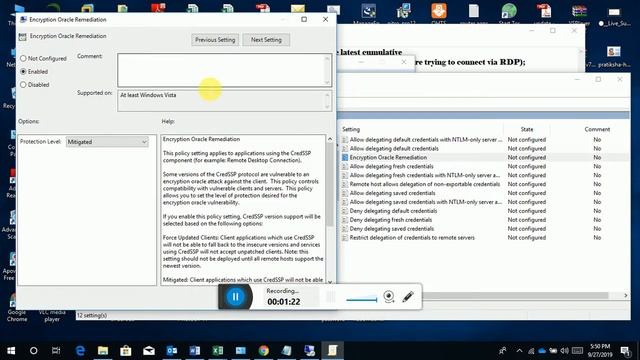The height and width of the screenshot is (360, 640).
Task: Sort by the Comment column header
Action: (597, 129)
